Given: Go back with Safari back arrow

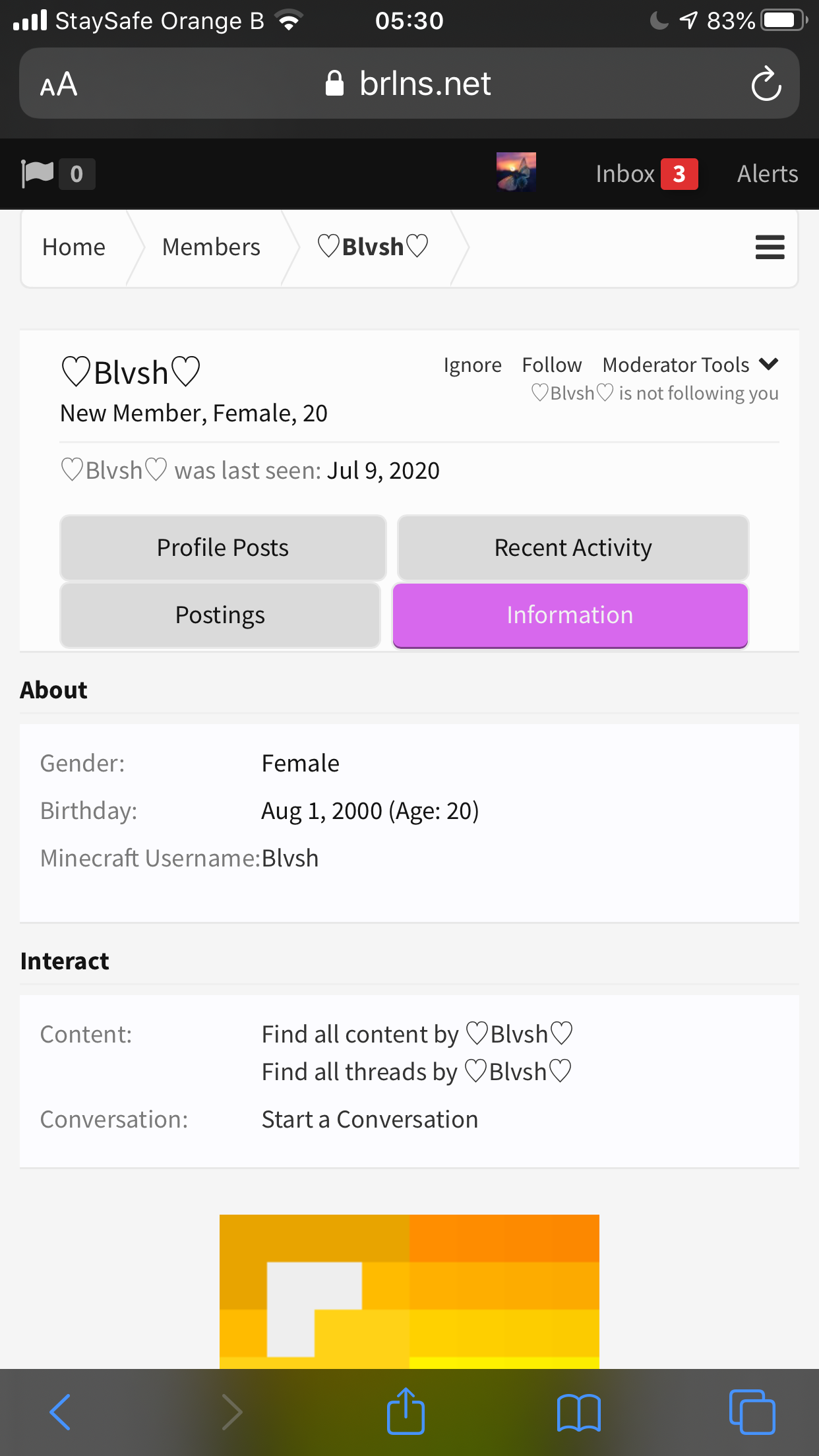Looking at the screenshot, I should (60, 1412).
